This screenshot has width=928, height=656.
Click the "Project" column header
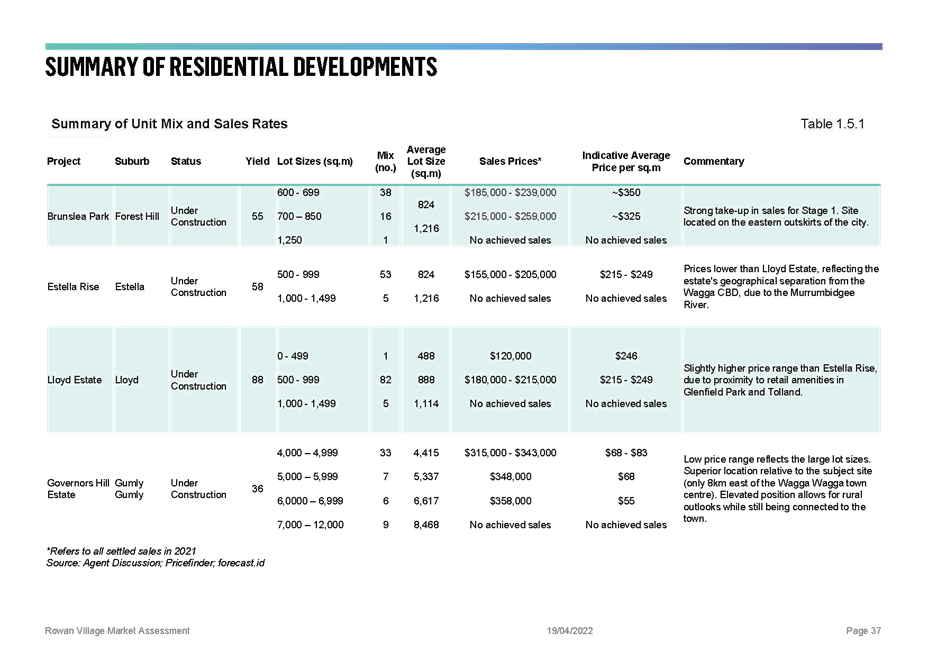pyautogui.click(x=63, y=161)
